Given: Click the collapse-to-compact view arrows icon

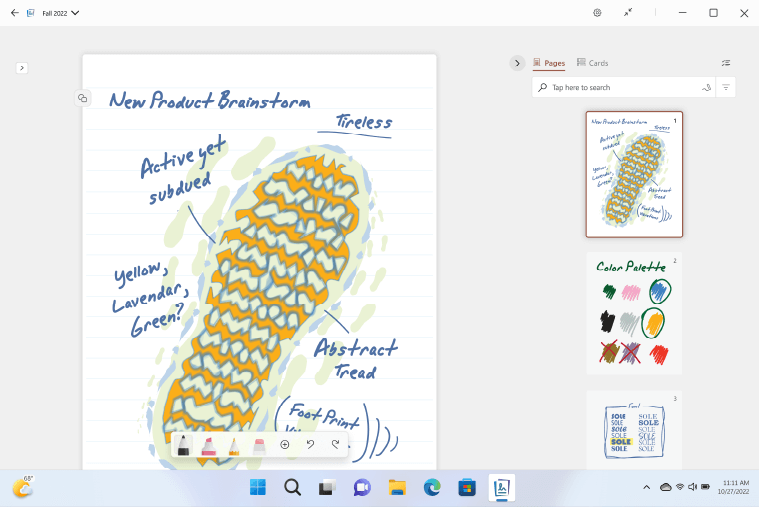Looking at the screenshot, I should 628,13.
